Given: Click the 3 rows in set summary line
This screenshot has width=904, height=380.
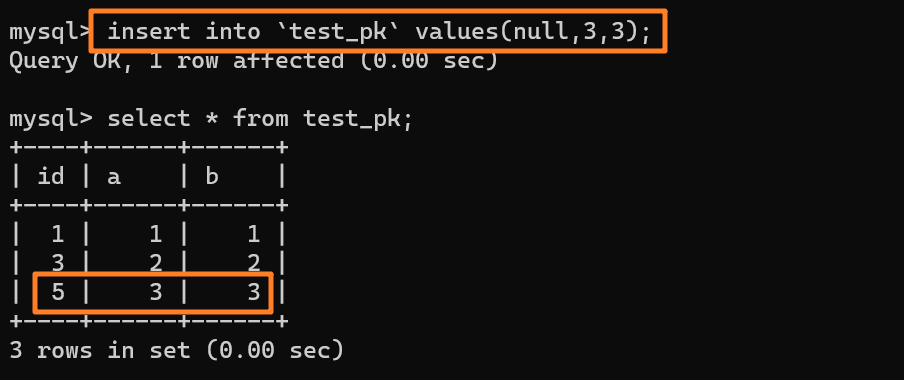Looking at the screenshot, I should click(x=176, y=350).
